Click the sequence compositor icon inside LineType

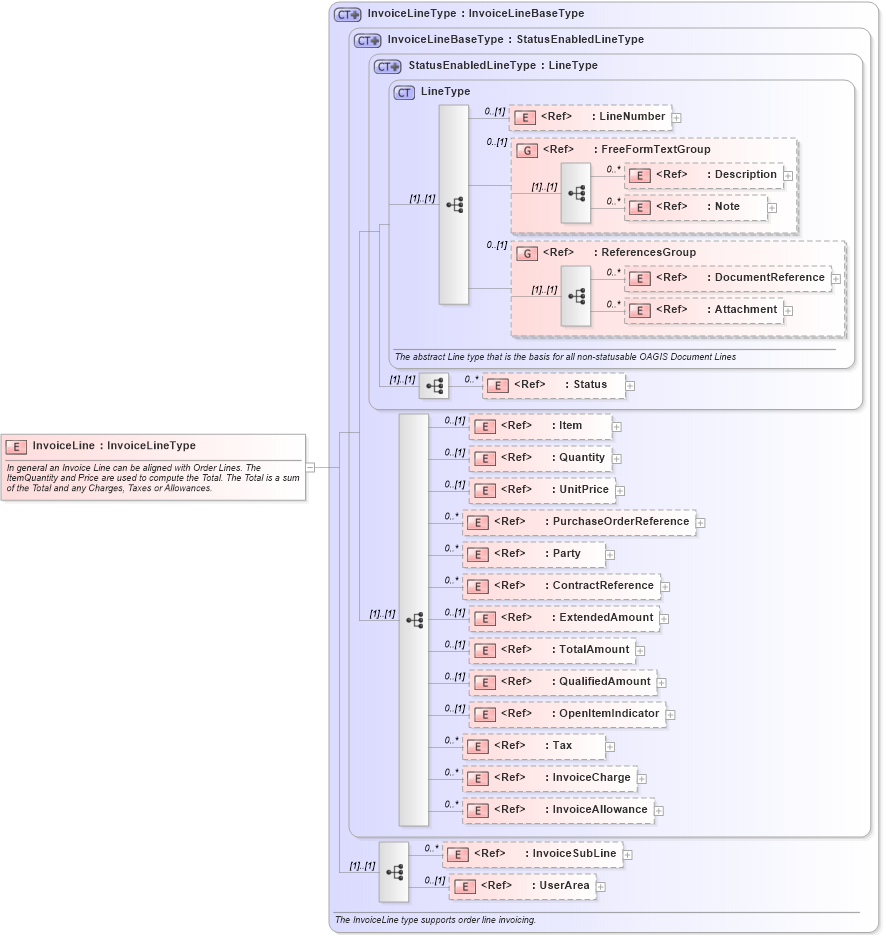pos(455,204)
